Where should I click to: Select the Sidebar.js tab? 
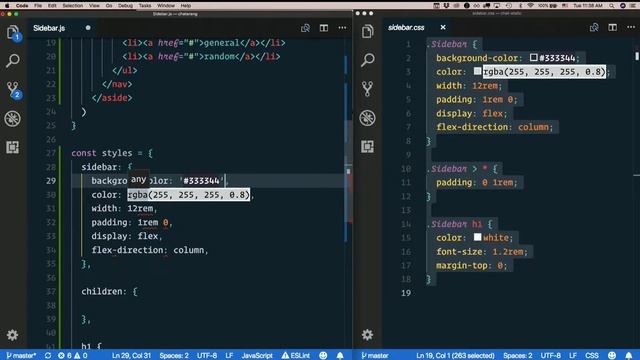(49, 28)
